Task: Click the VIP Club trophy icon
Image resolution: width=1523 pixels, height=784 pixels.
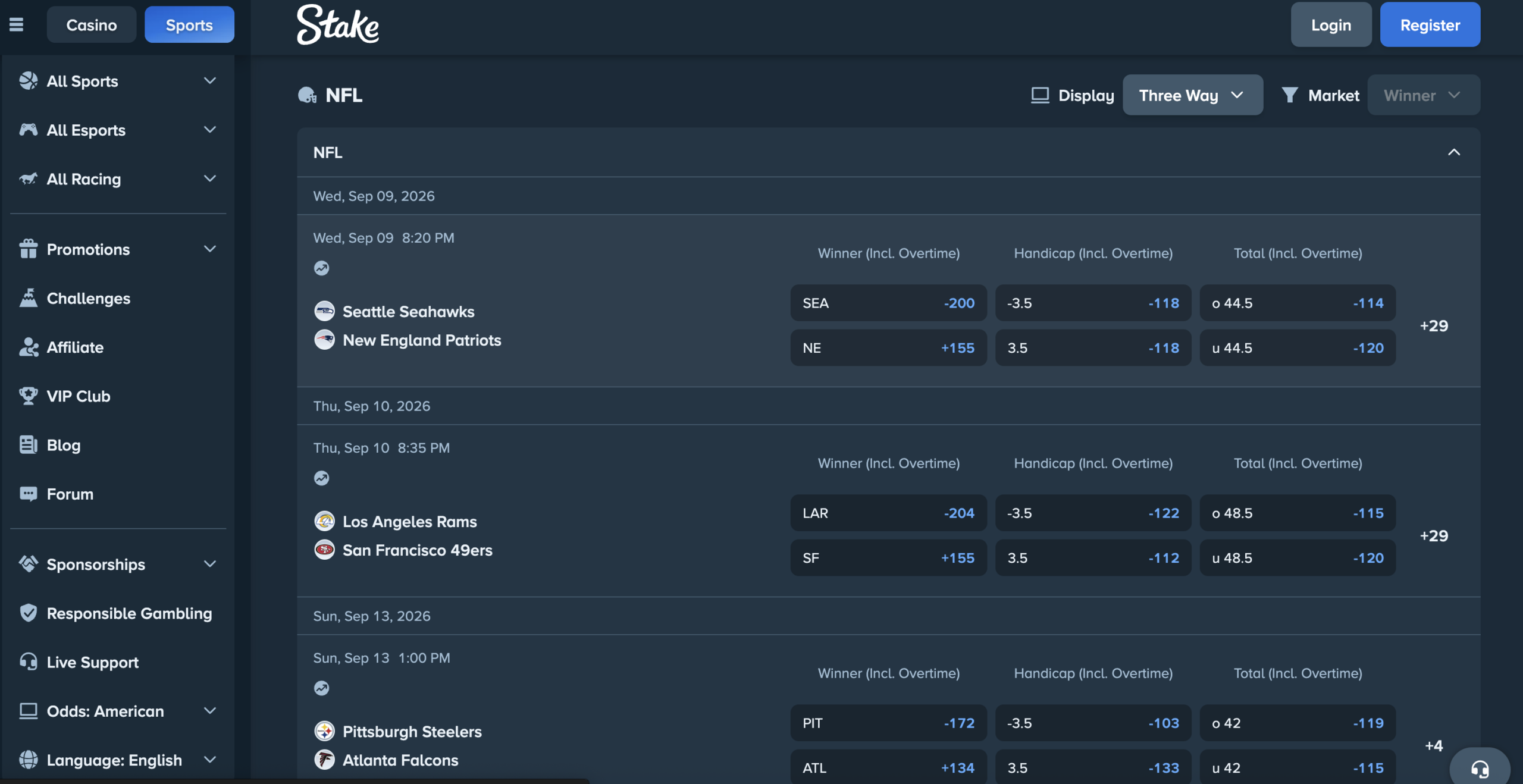Action: coord(28,396)
